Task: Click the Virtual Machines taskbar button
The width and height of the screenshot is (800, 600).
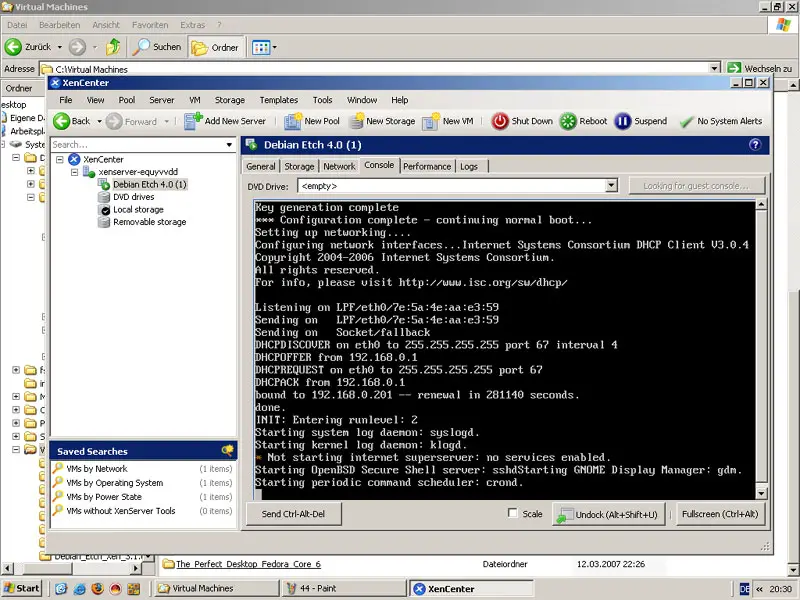Action: point(216,588)
